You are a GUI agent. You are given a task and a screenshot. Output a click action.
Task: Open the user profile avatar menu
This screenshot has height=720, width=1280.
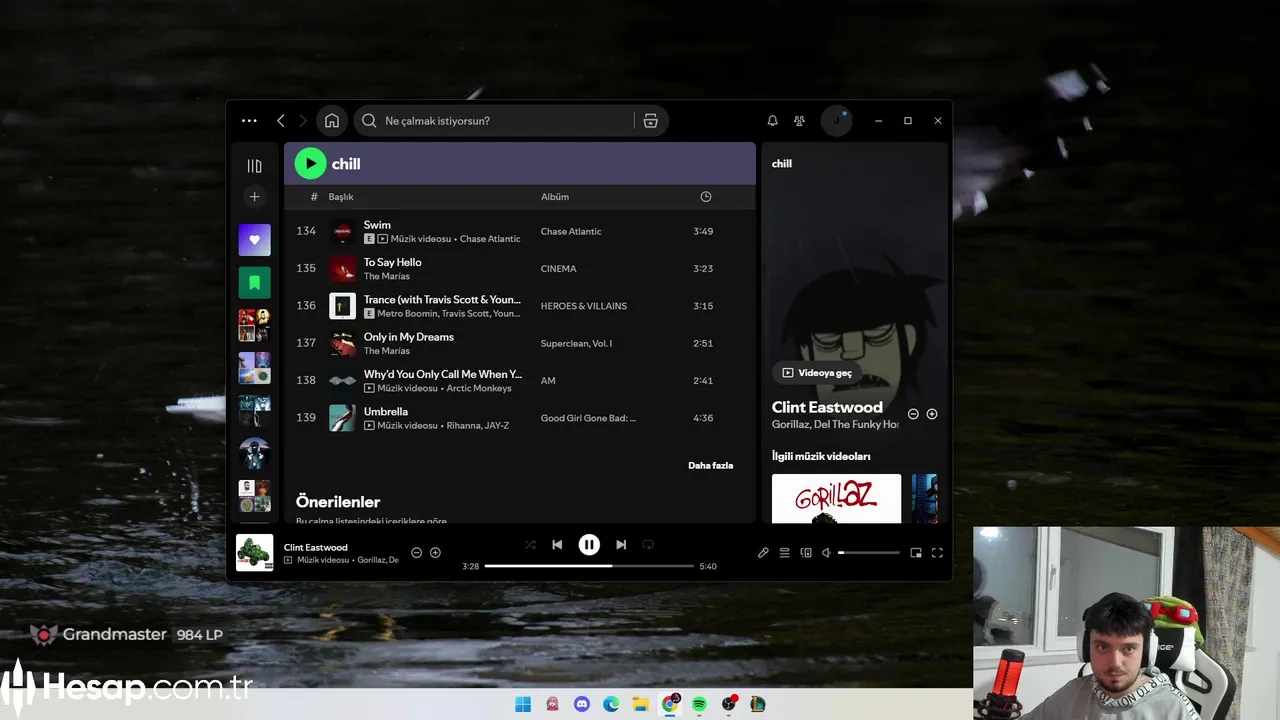836,121
